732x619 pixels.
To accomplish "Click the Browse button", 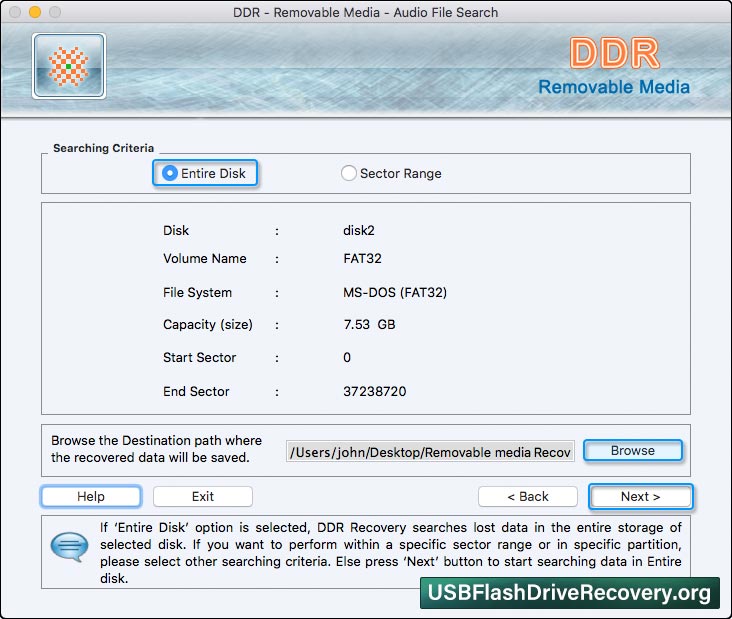I will [633, 451].
